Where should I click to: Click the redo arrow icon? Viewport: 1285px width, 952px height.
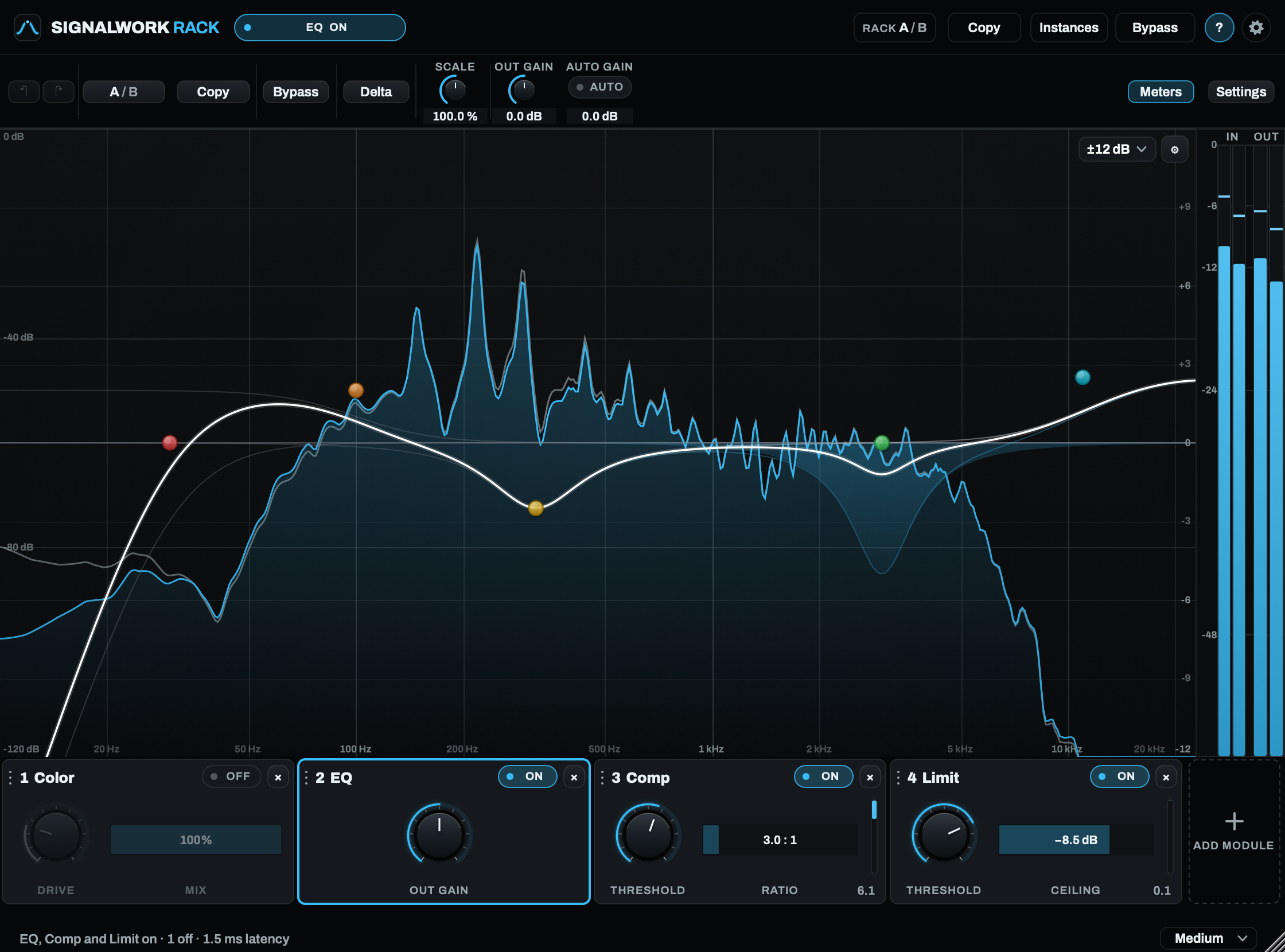(59, 92)
